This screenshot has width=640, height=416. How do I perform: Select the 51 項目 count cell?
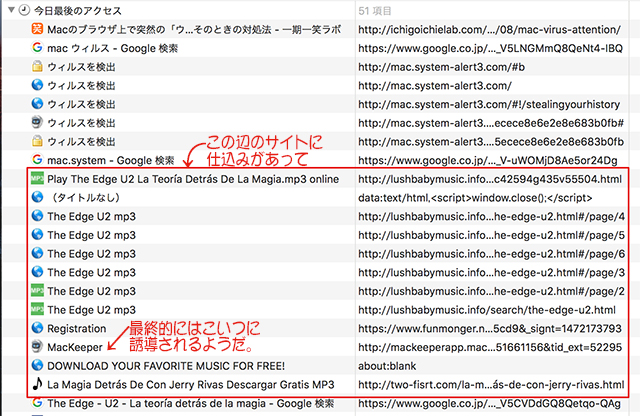[x=375, y=11]
